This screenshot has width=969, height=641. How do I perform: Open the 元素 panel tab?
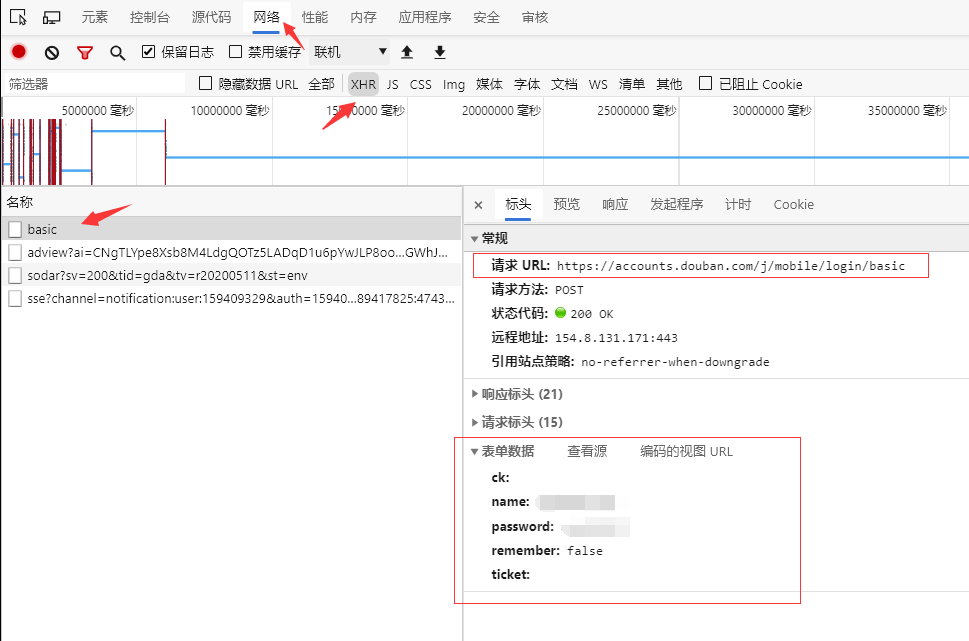pyautogui.click(x=95, y=17)
